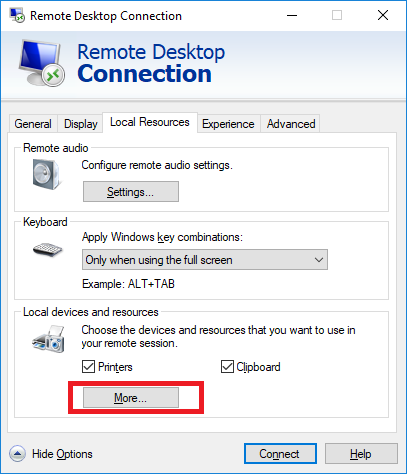Viewport: 407px width, 474px height.
Task: Collapse dialog via Hide Options label
Action: (62, 454)
